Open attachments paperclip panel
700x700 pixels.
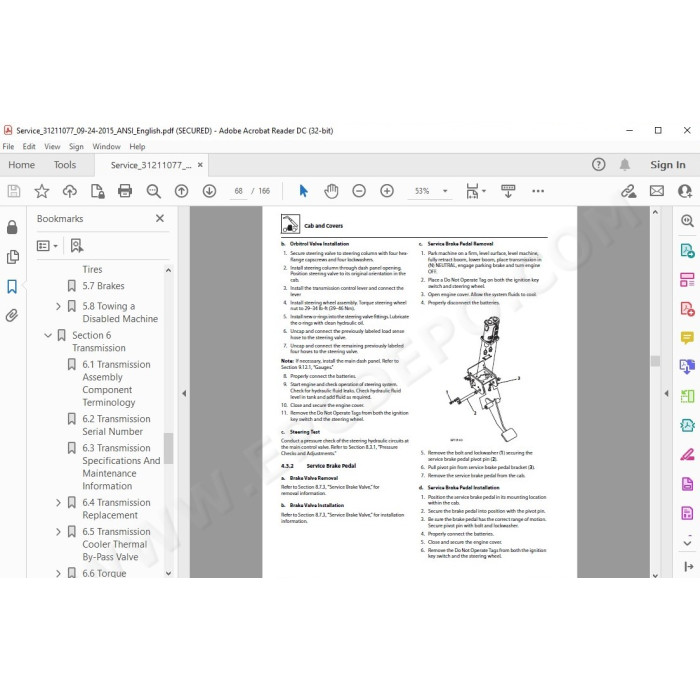point(12,316)
